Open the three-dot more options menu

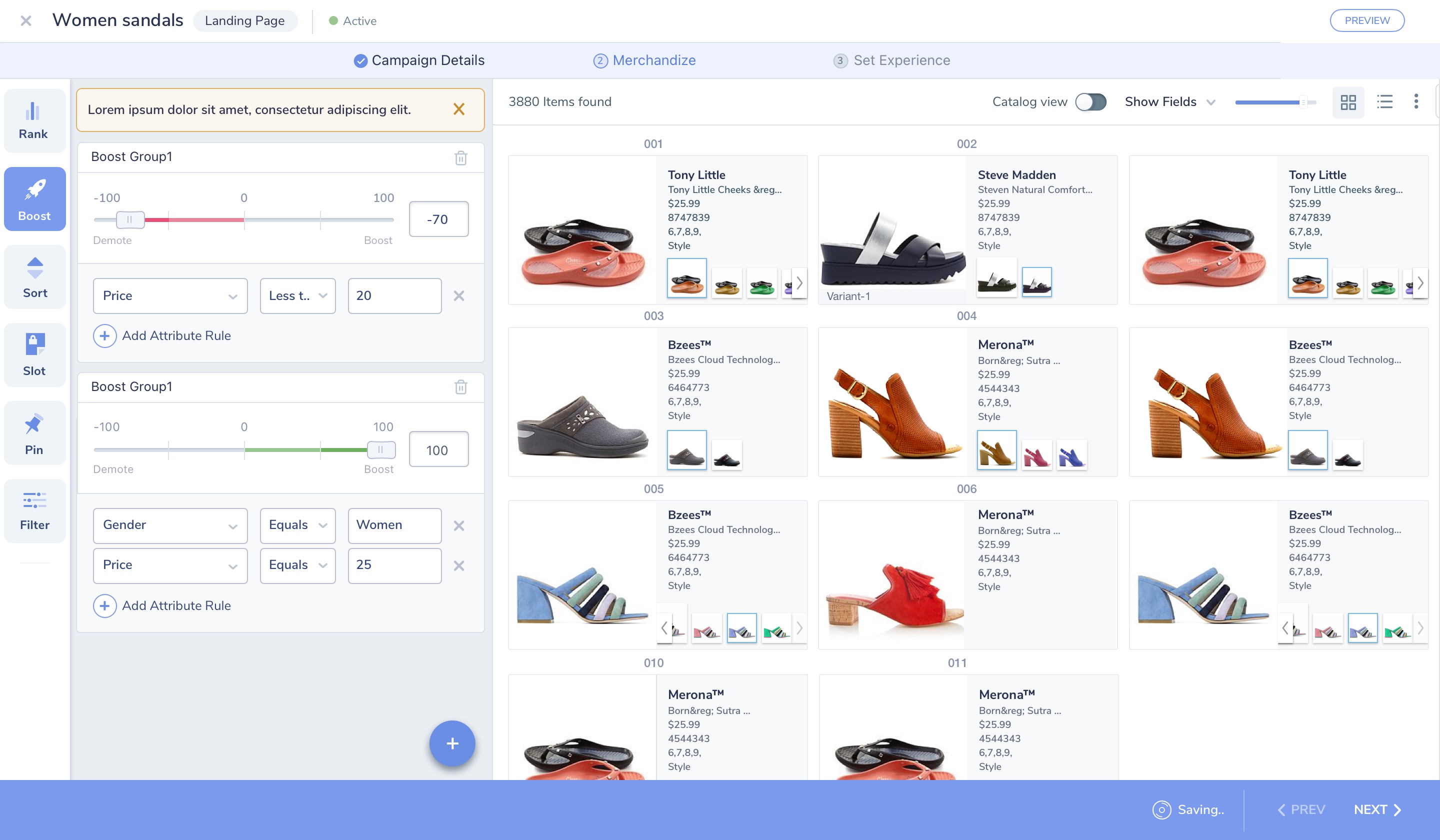(1415, 101)
